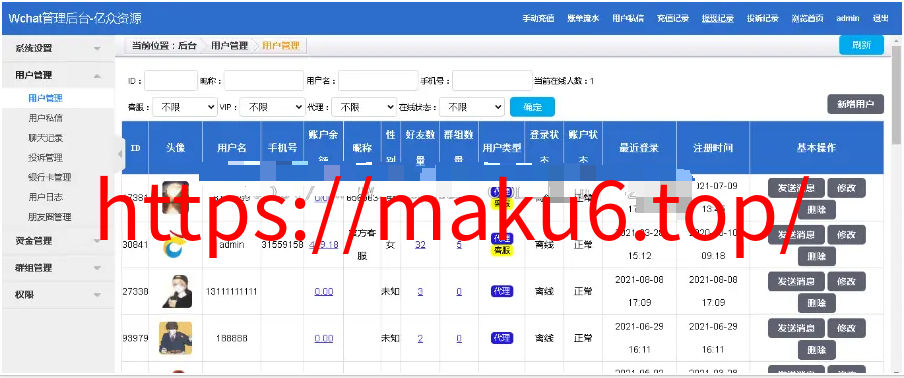Click the 最近登录 column header
This screenshot has width=904, height=378.
tap(639, 148)
